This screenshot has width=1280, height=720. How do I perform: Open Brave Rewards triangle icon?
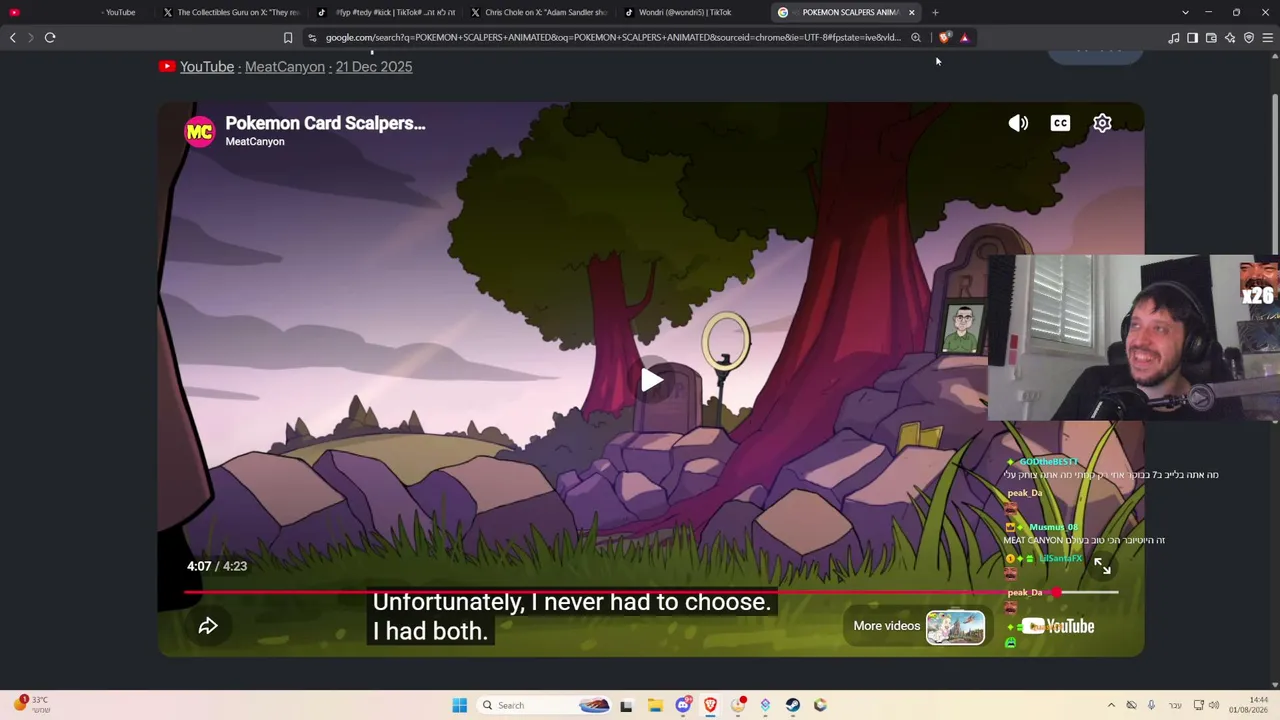click(x=964, y=38)
